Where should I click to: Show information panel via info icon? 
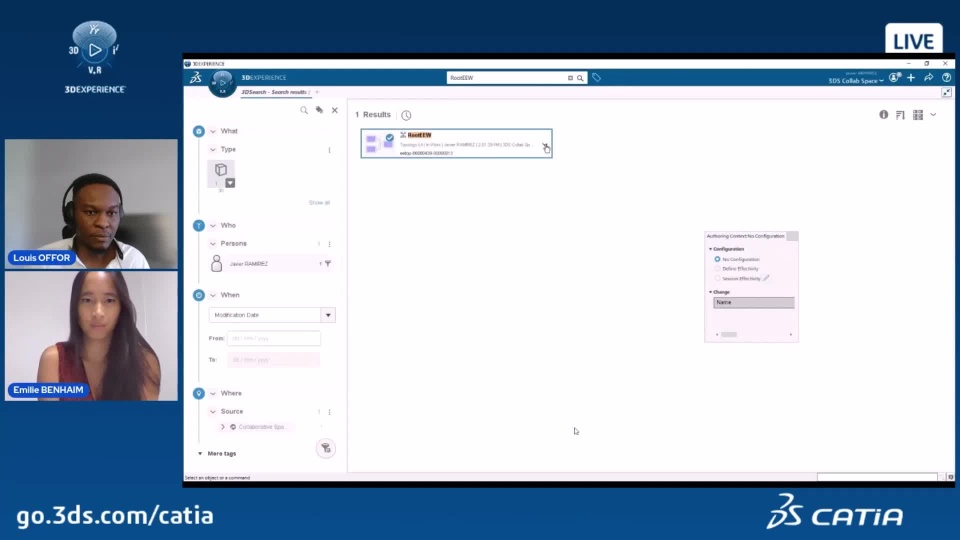(883, 114)
